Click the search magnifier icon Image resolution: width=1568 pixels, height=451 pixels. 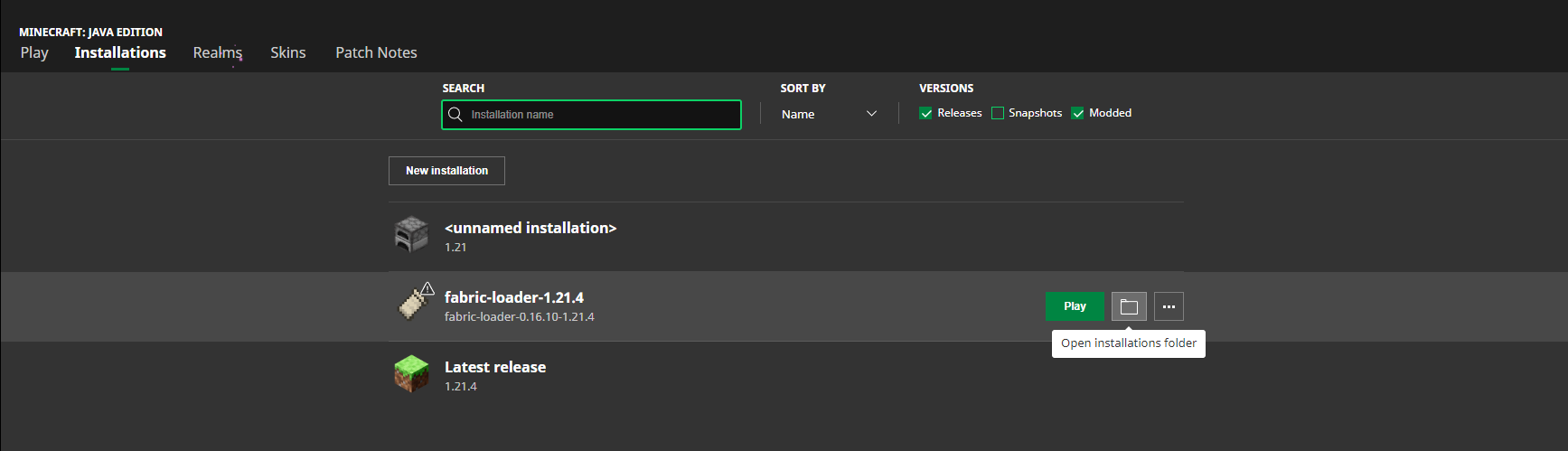point(455,115)
